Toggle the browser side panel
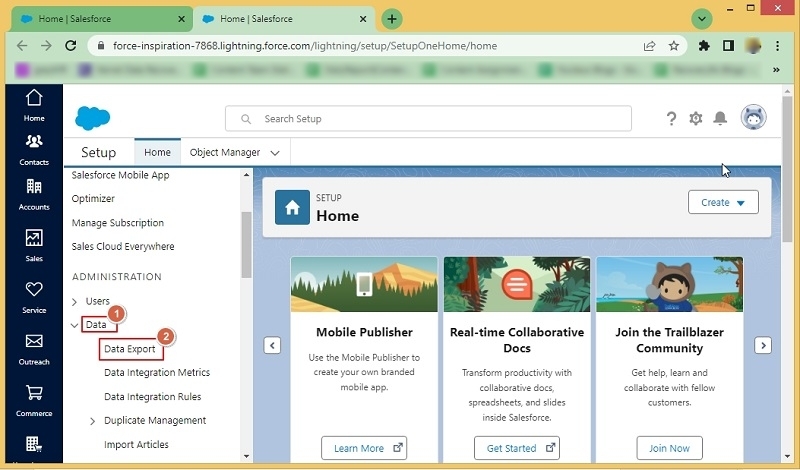This screenshot has width=800, height=470. [728, 46]
